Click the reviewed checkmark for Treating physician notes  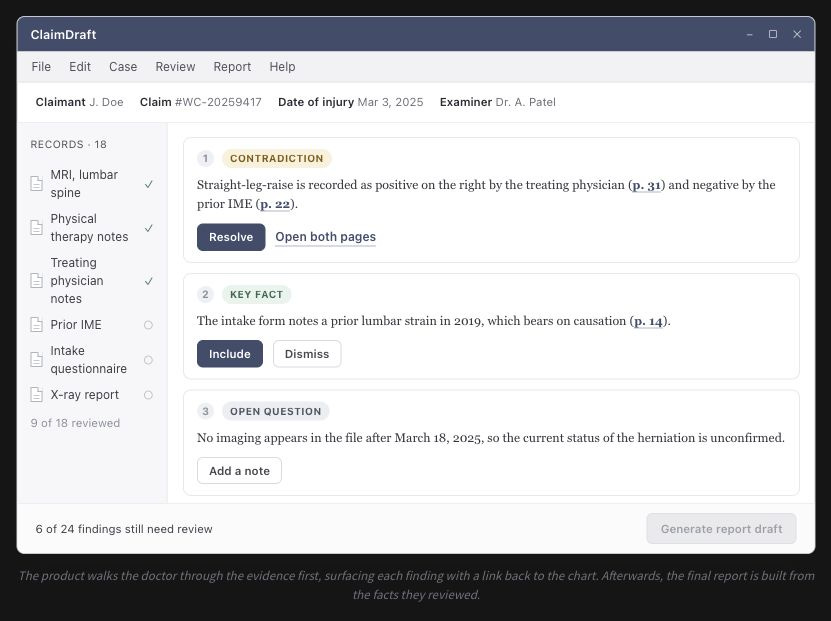tap(149, 281)
